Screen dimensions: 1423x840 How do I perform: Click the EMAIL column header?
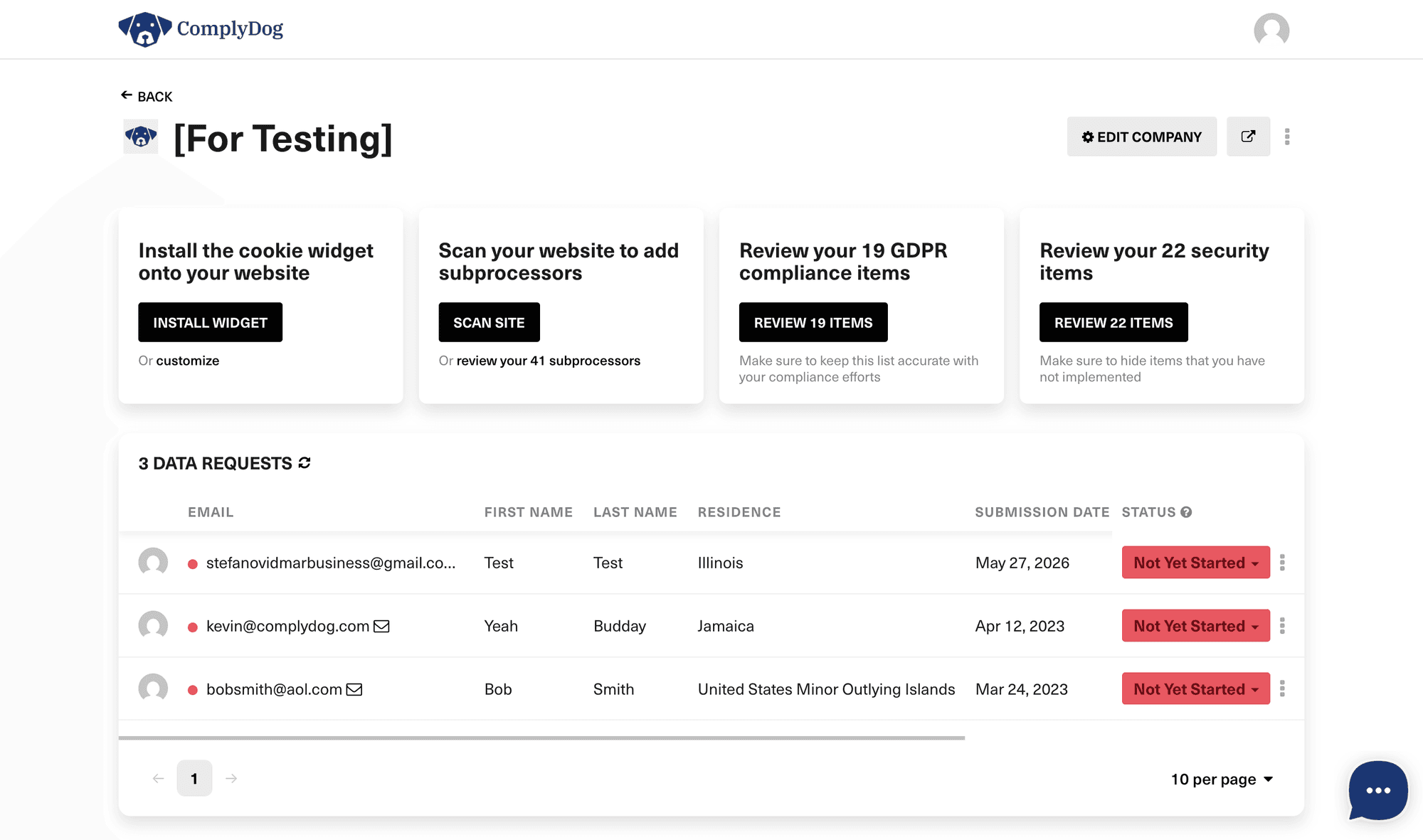click(x=211, y=512)
